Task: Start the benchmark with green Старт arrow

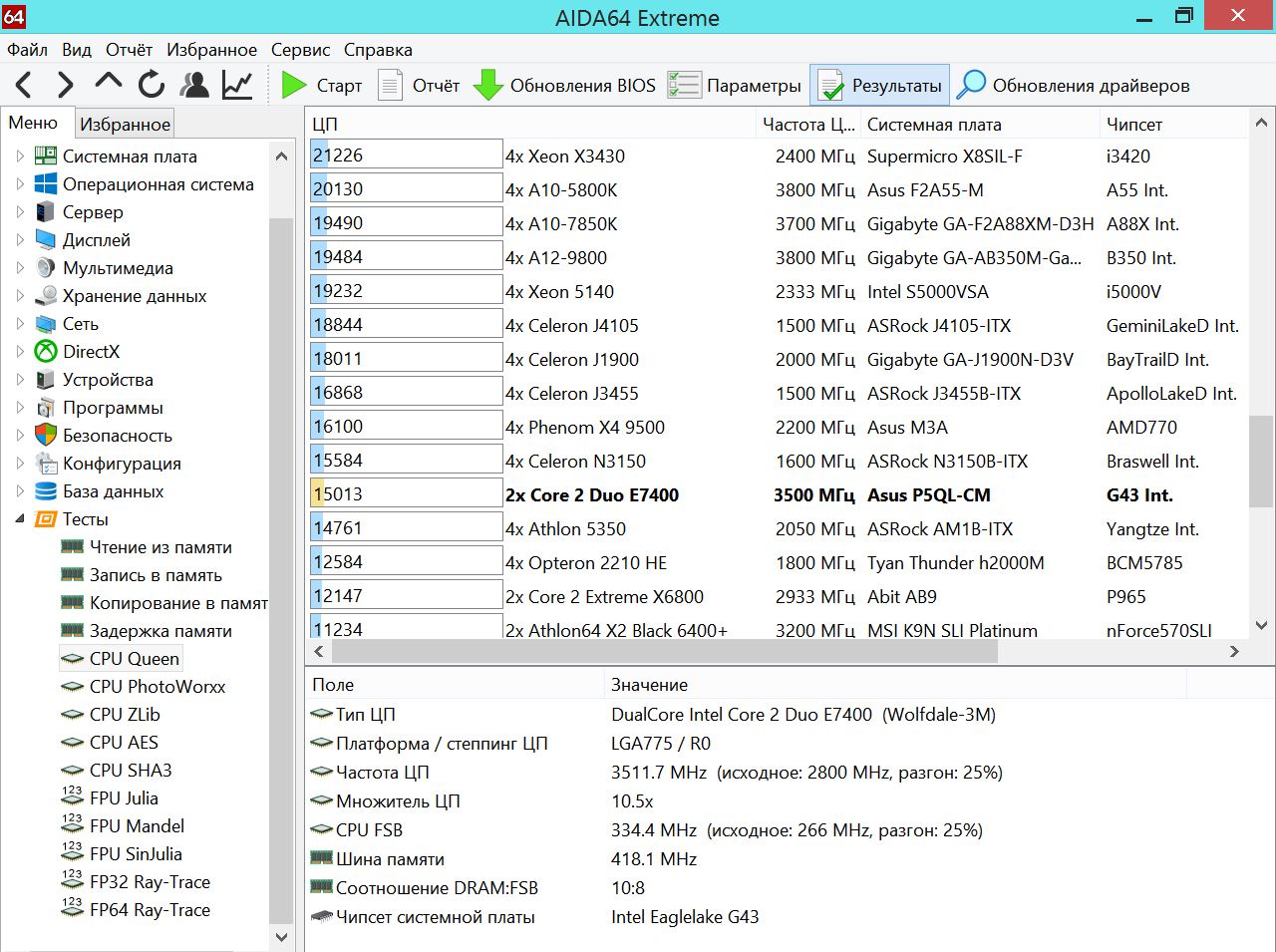Action: 293,85
